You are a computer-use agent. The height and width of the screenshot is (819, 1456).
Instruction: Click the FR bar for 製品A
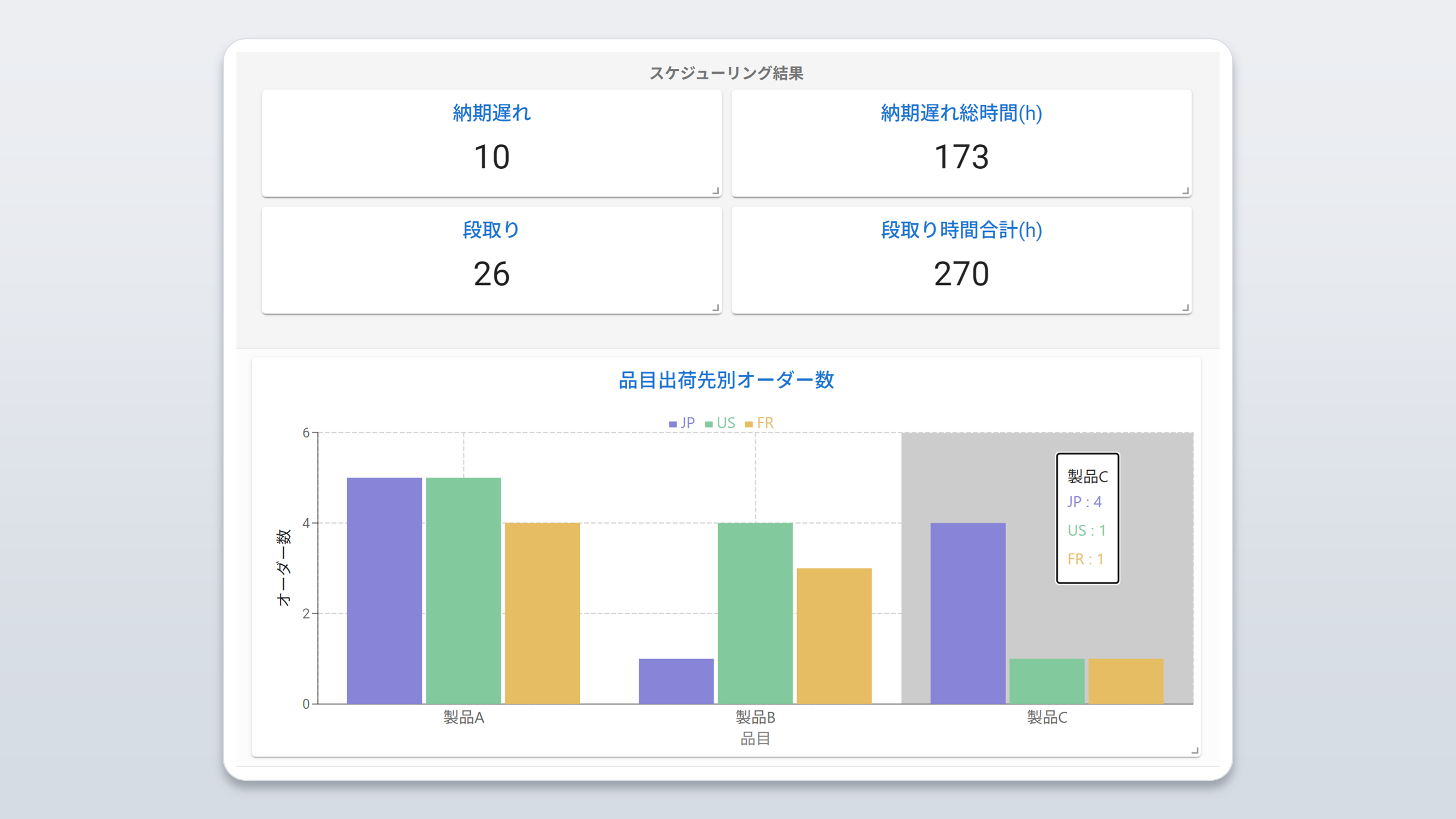tap(543, 613)
